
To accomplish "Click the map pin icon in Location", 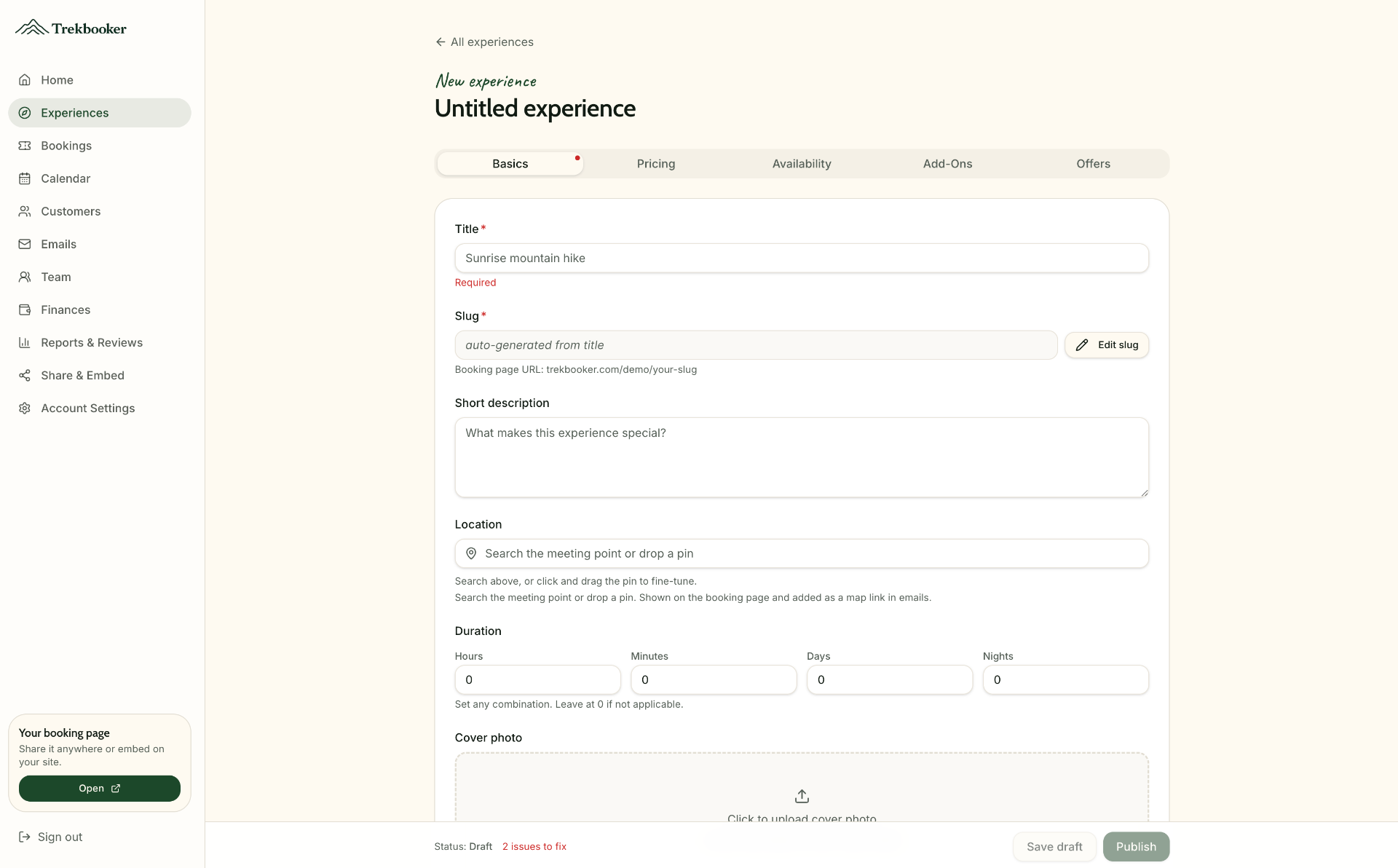I will (471, 553).
